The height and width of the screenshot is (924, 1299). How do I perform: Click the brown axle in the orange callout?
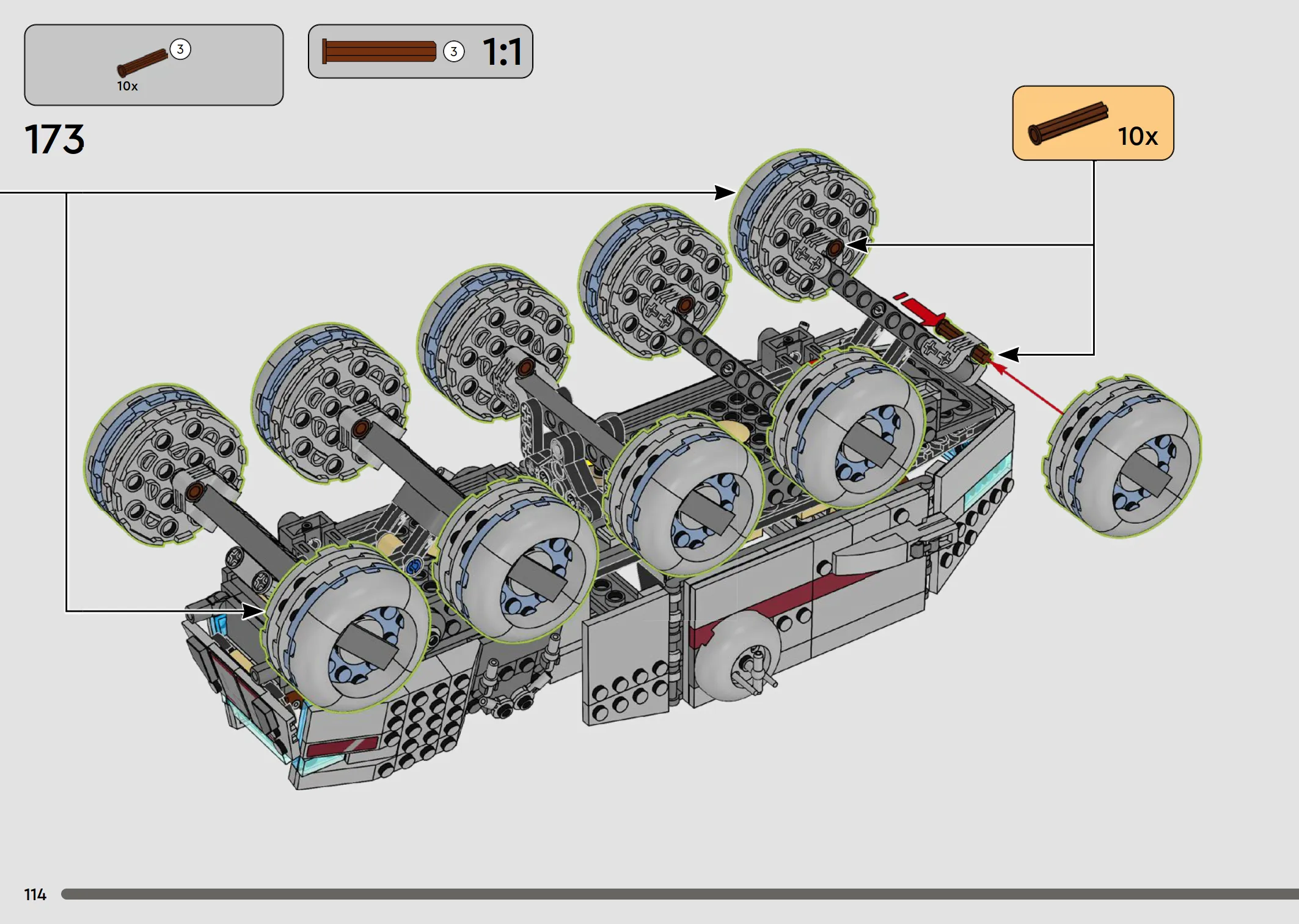(1067, 123)
